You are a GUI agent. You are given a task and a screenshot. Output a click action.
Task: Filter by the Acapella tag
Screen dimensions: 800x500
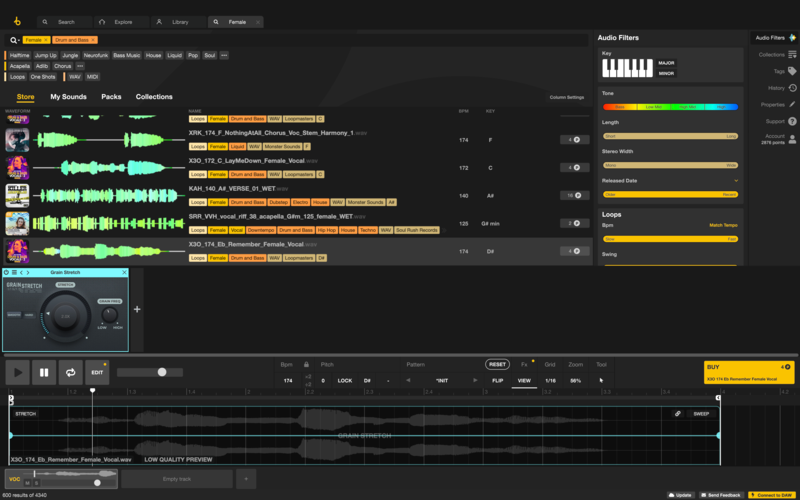20,66
